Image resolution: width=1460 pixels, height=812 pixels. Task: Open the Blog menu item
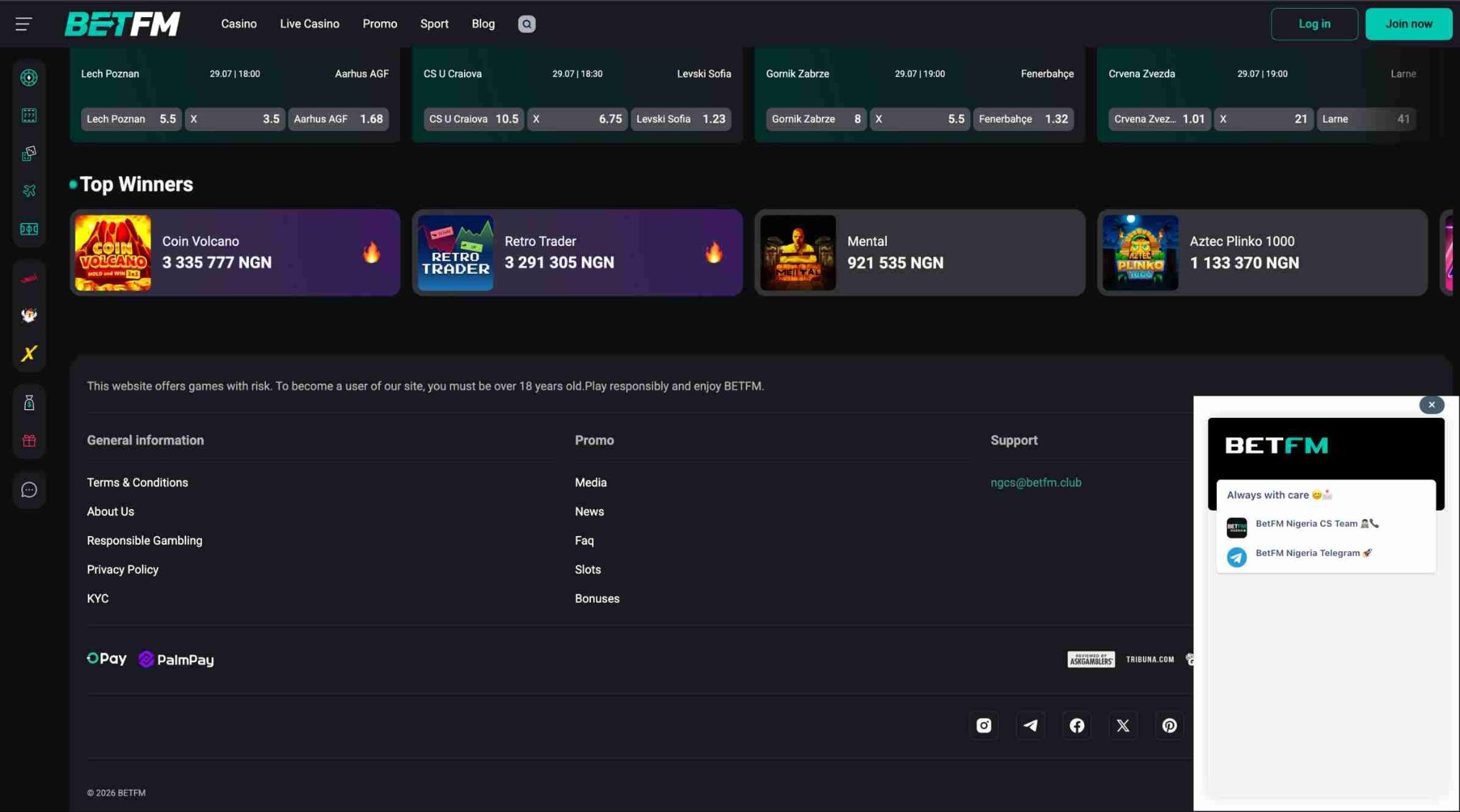[x=483, y=24]
